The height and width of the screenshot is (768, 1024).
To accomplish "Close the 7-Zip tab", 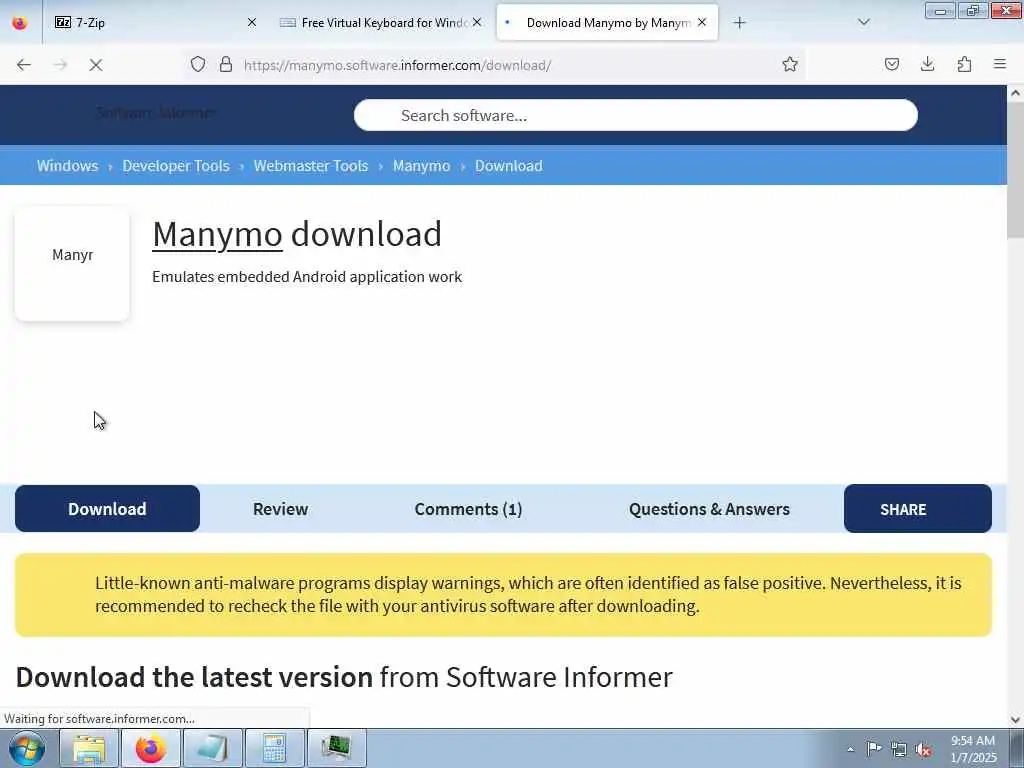I will coord(252,22).
